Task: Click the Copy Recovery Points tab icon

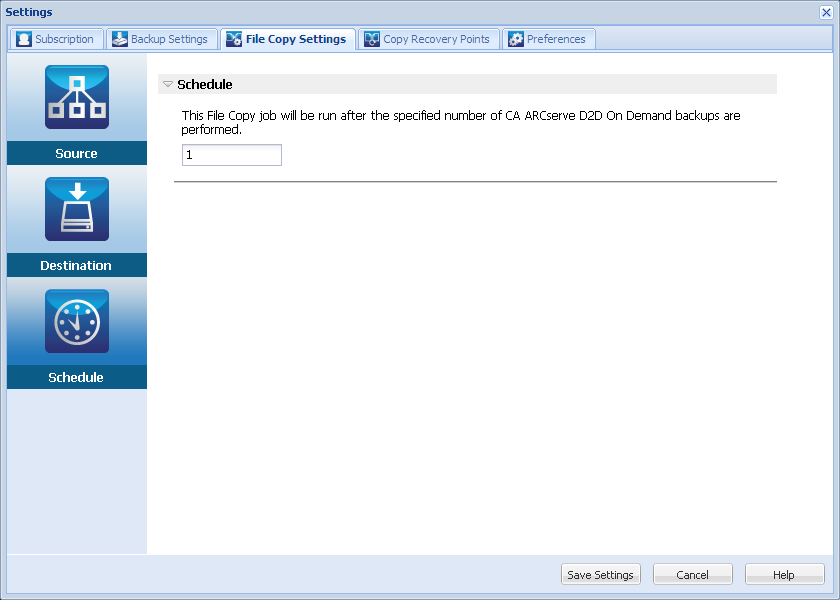Action: click(x=371, y=38)
